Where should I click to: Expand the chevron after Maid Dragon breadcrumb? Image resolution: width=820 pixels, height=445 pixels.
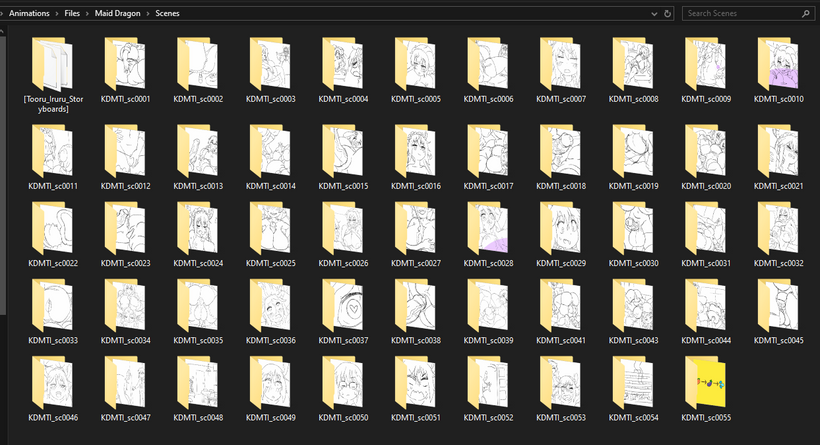point(146,13)
